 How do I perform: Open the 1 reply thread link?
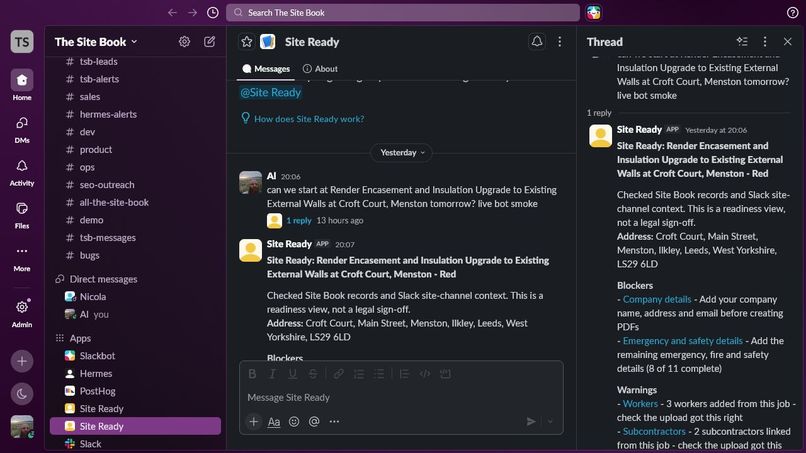click(x=299, y=221)
